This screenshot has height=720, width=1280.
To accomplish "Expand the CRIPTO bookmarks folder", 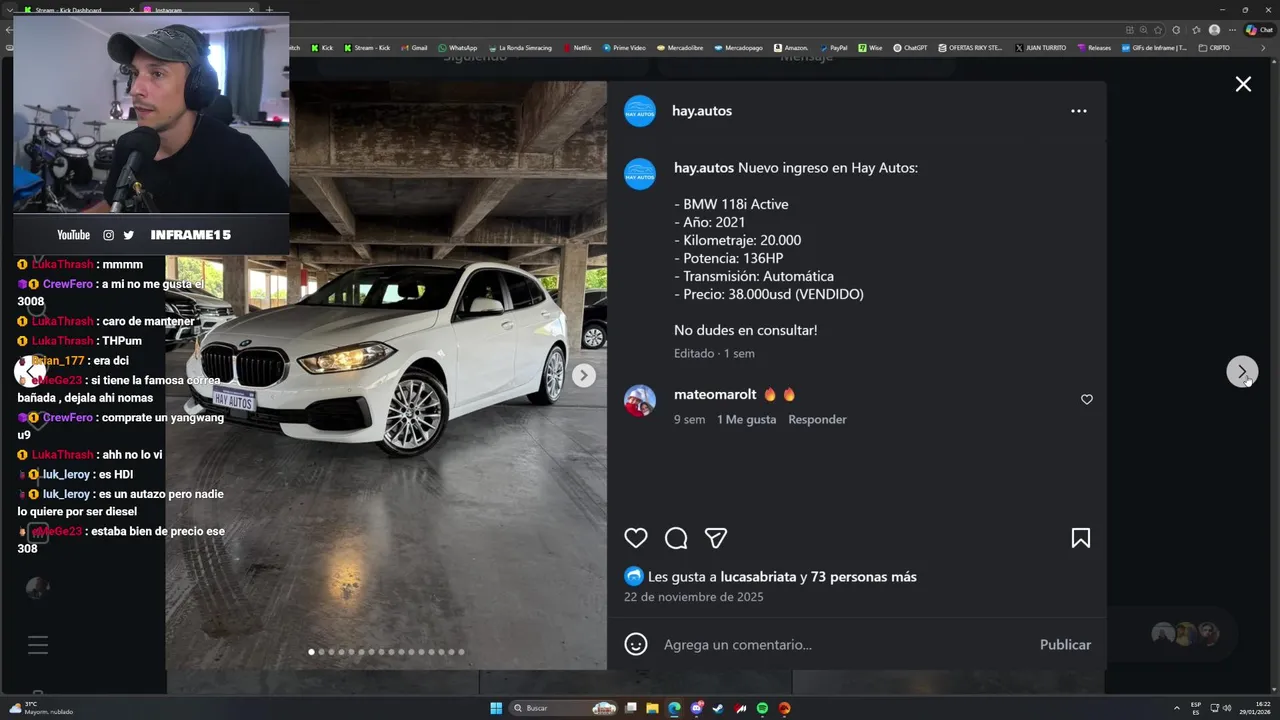I will coord(1214,47).
